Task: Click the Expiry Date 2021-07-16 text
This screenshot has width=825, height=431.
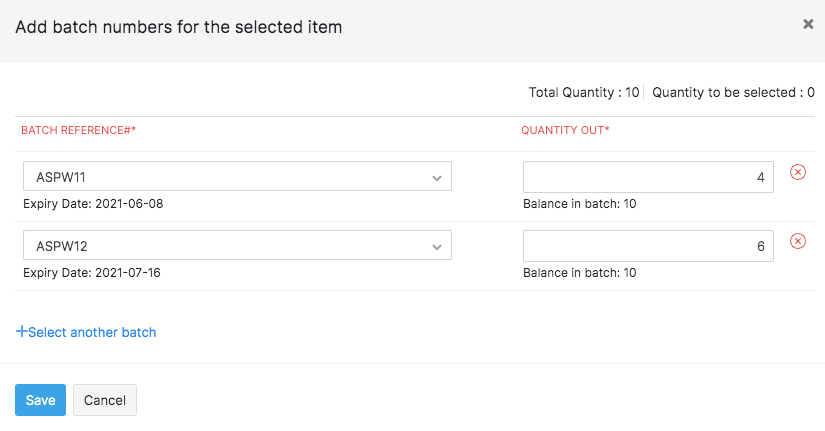Action: (x=92, y=273)
